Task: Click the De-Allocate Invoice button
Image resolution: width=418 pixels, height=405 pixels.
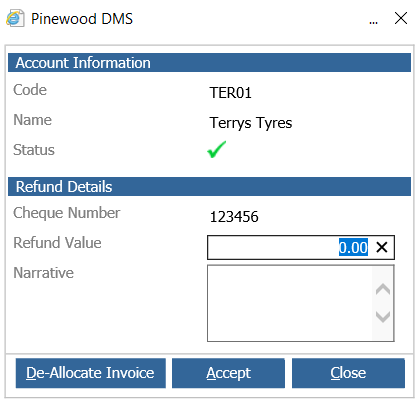Action: (91, 373)
